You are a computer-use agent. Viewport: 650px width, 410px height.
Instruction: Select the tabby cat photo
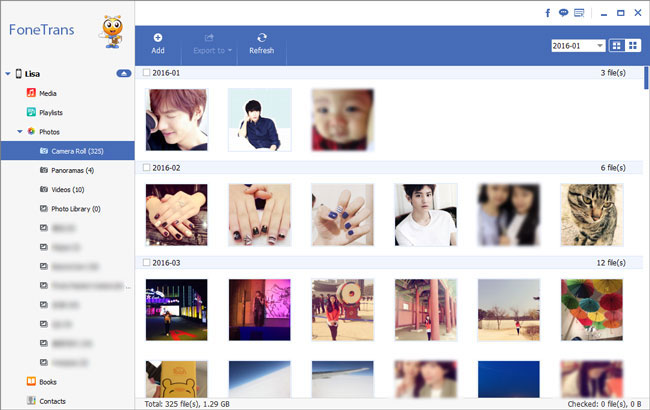coord(592,215)
